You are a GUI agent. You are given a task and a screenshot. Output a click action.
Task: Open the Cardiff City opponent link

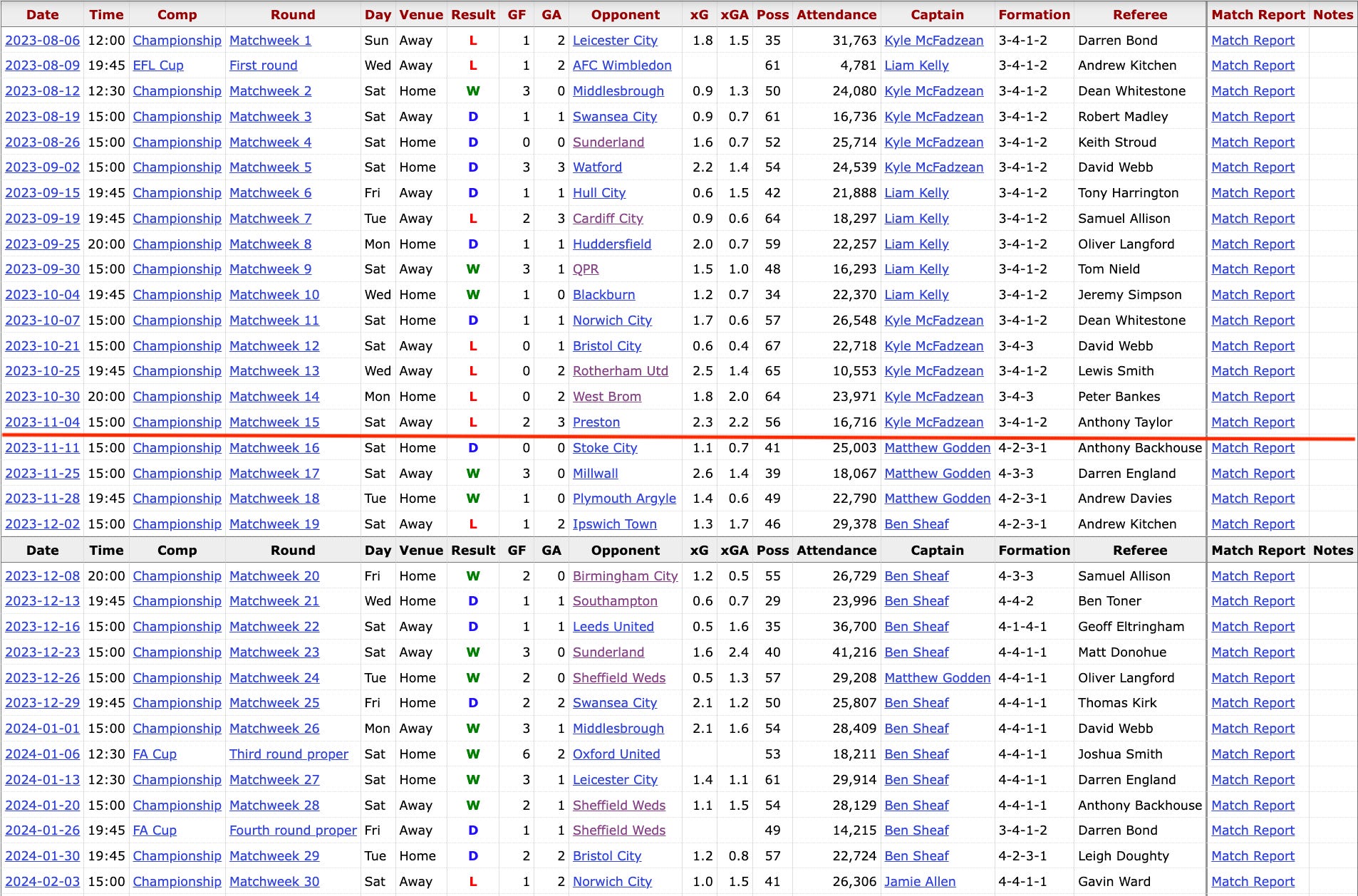tap(608, 219)
